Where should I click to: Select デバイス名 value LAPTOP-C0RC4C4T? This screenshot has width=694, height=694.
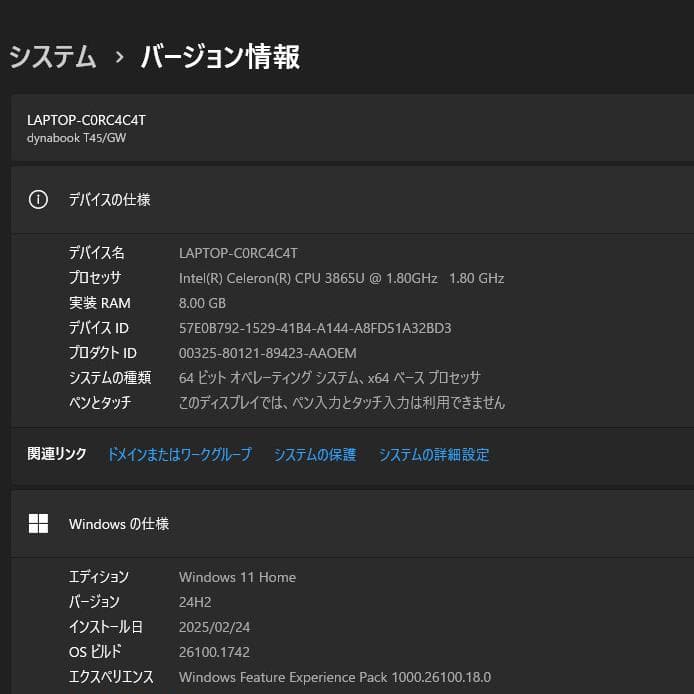click(x=238, y=253)
